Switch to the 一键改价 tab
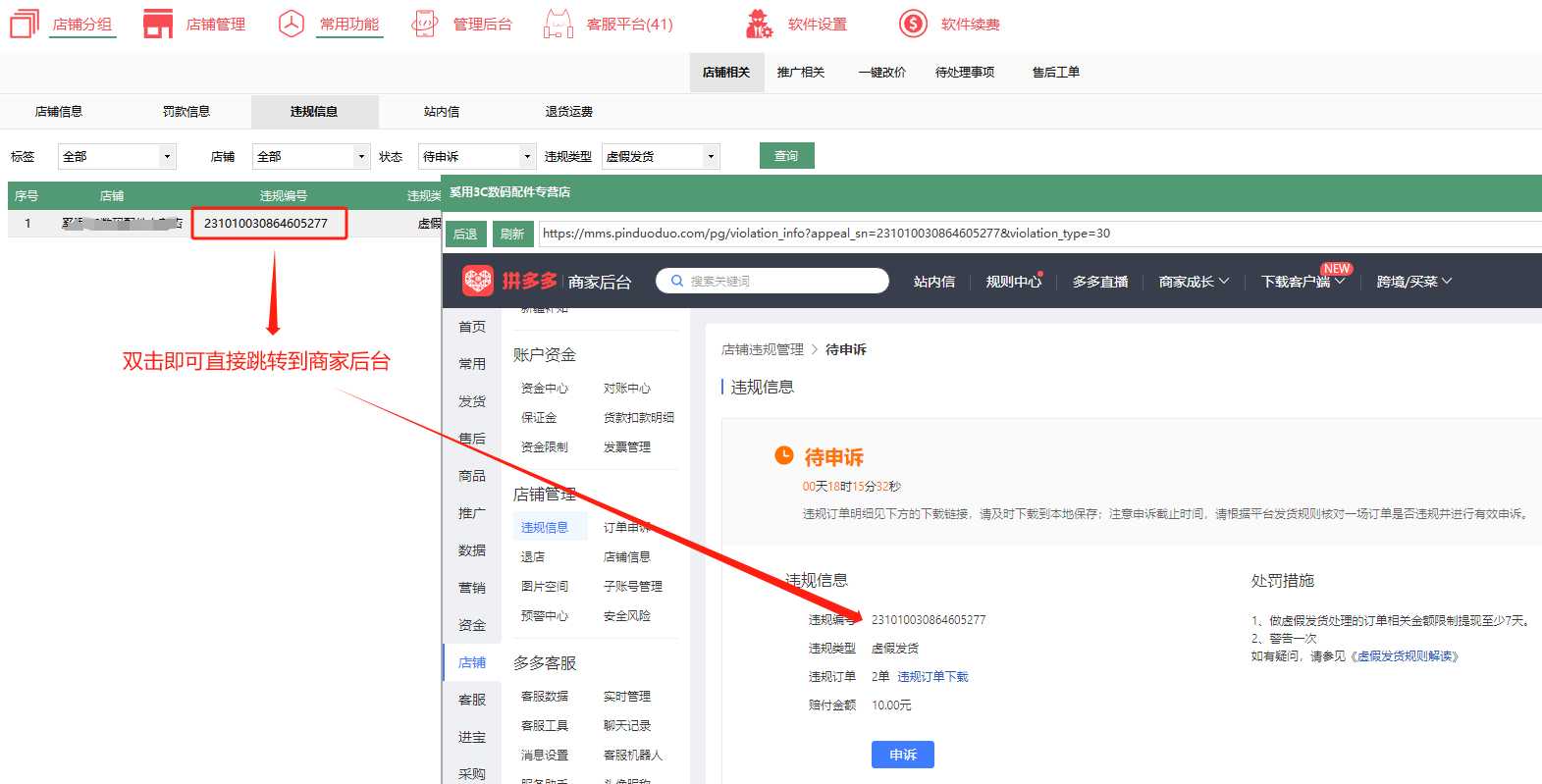Screen dimensions: 1542x784 click(881, 73)
